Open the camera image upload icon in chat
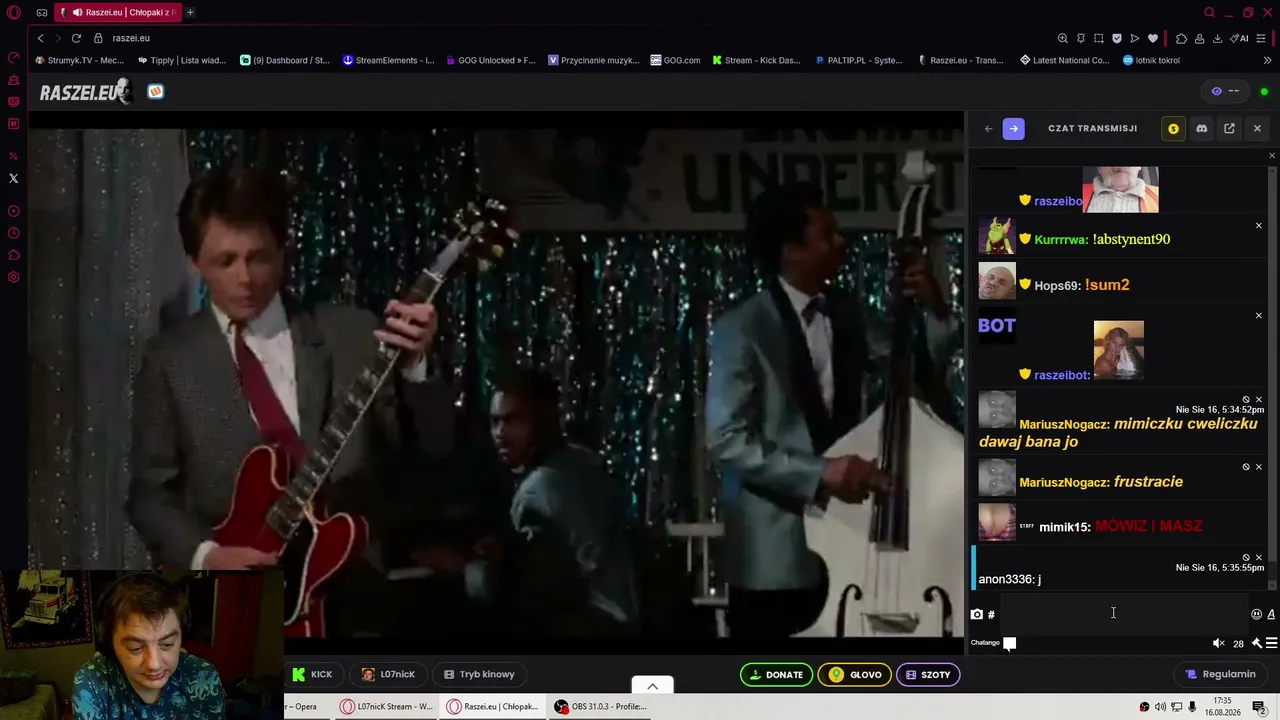 point(977,614)
